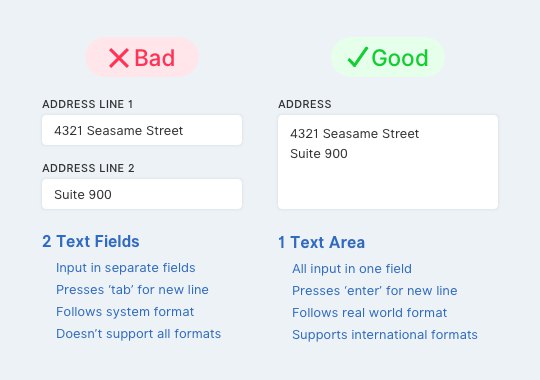
Task: Click "Presses 'enter' for new line" text
Action: tap(375, 291)
